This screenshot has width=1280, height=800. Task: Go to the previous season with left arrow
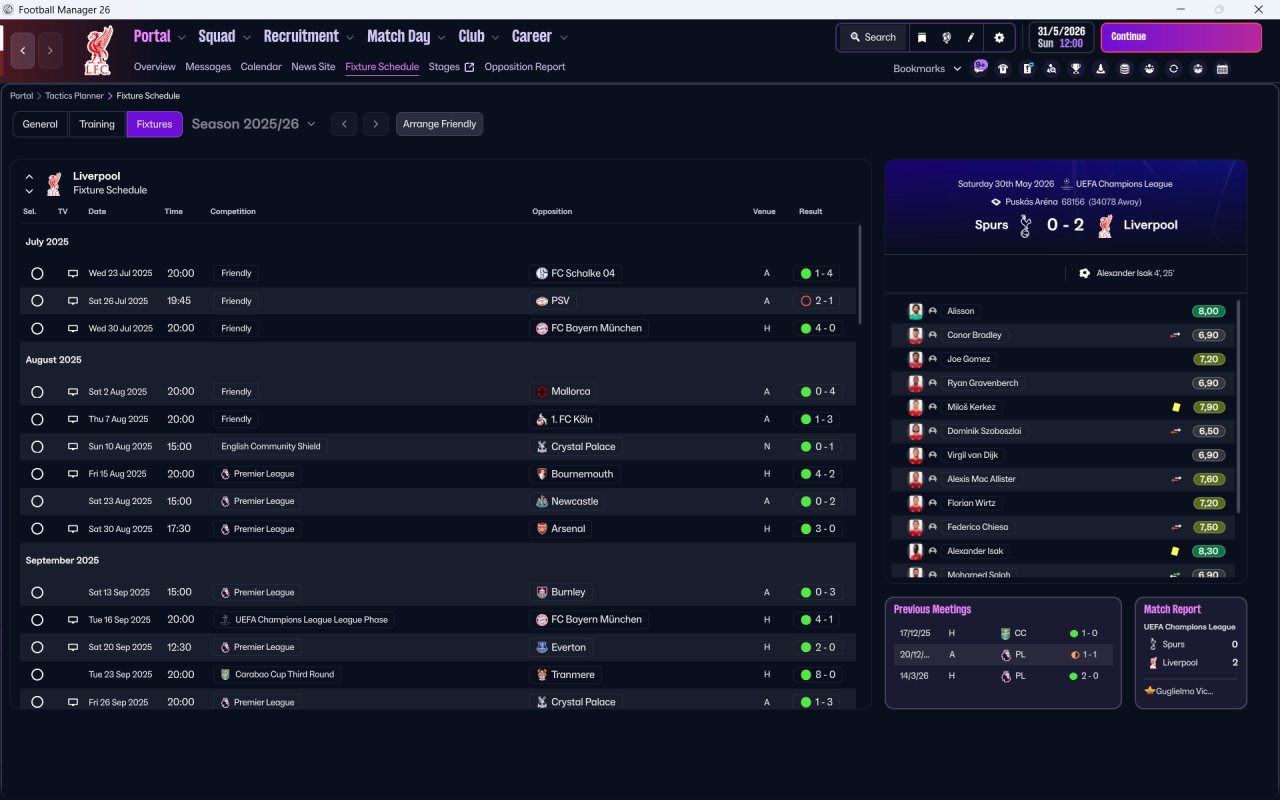pos(344,124)
